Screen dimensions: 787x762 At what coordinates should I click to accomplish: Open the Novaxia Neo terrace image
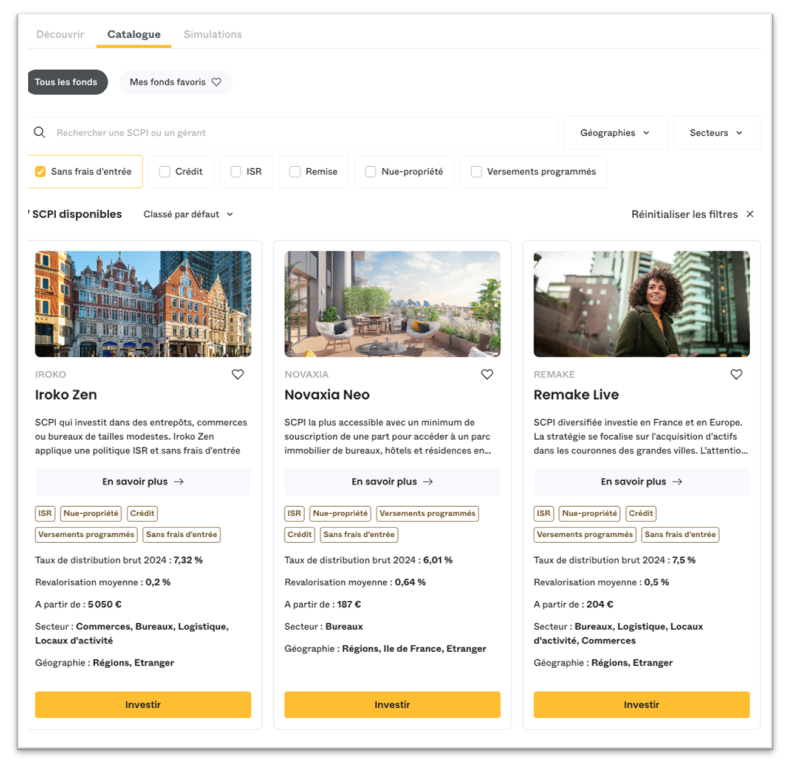[x=392, y=304]
